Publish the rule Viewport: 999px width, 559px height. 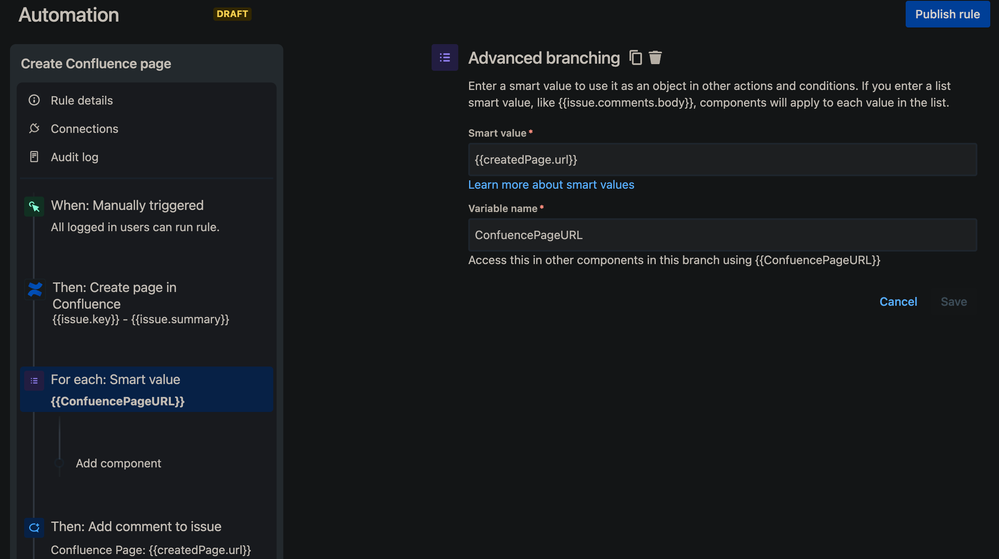(x=947, y=14)
